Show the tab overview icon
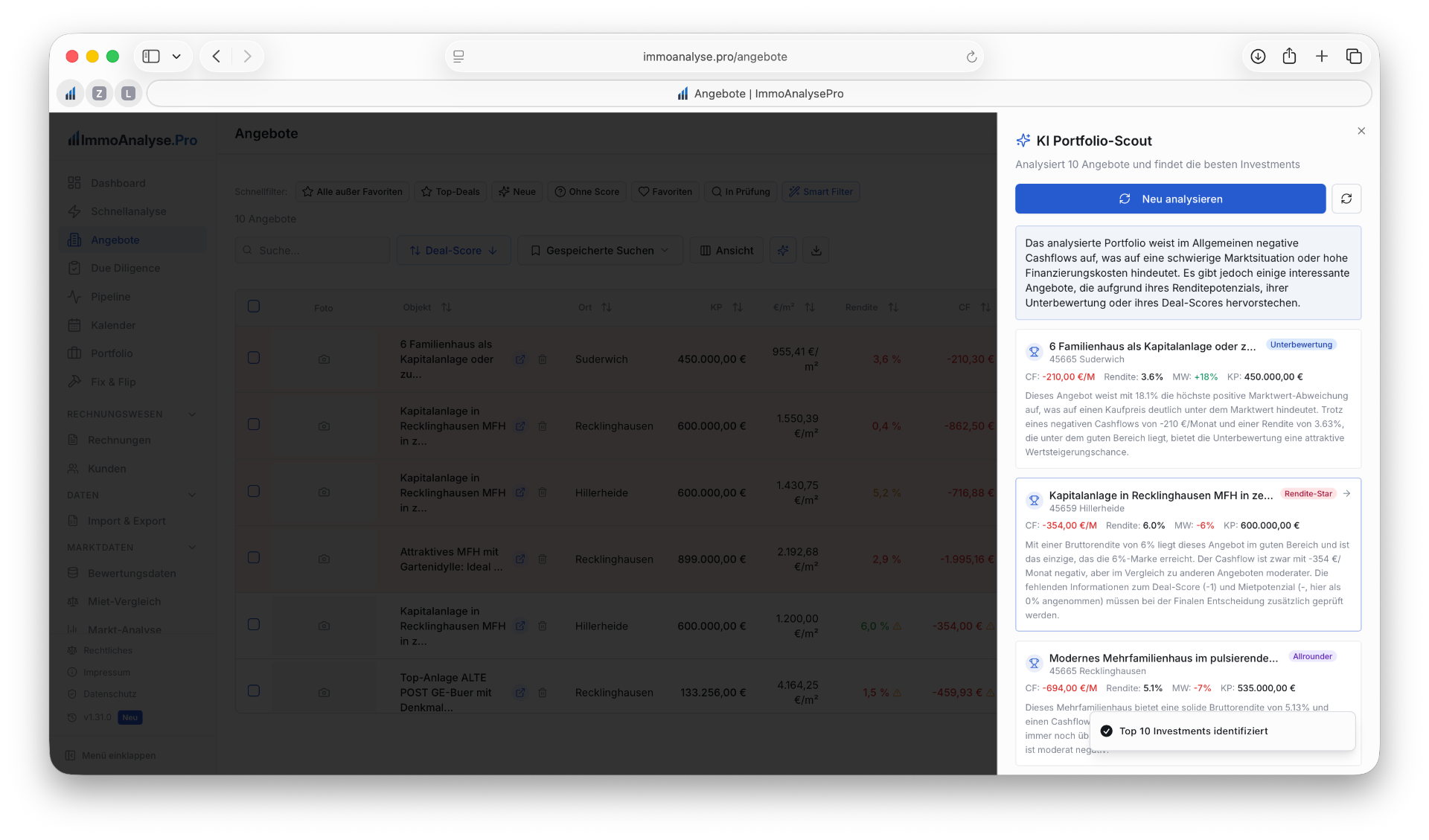The height and width of the screenshot is (840, 1429). point(1354,57)
